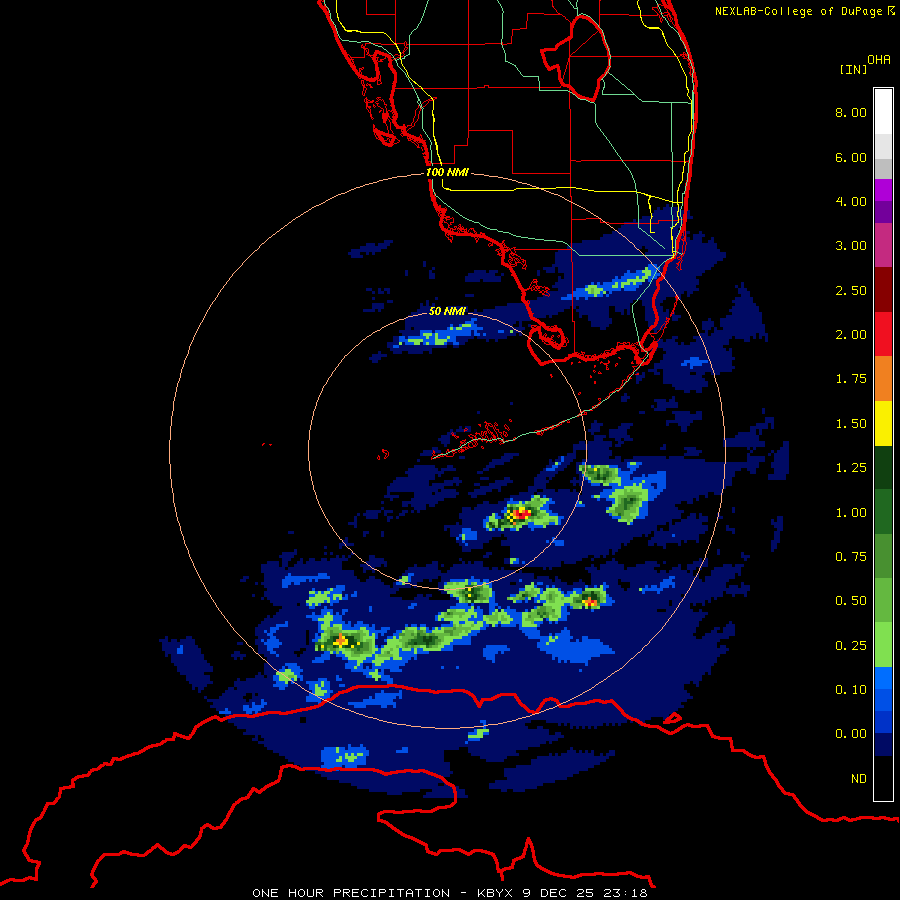Click the ND legend label
Screen dimensions: 900x900
pos(859,779)
